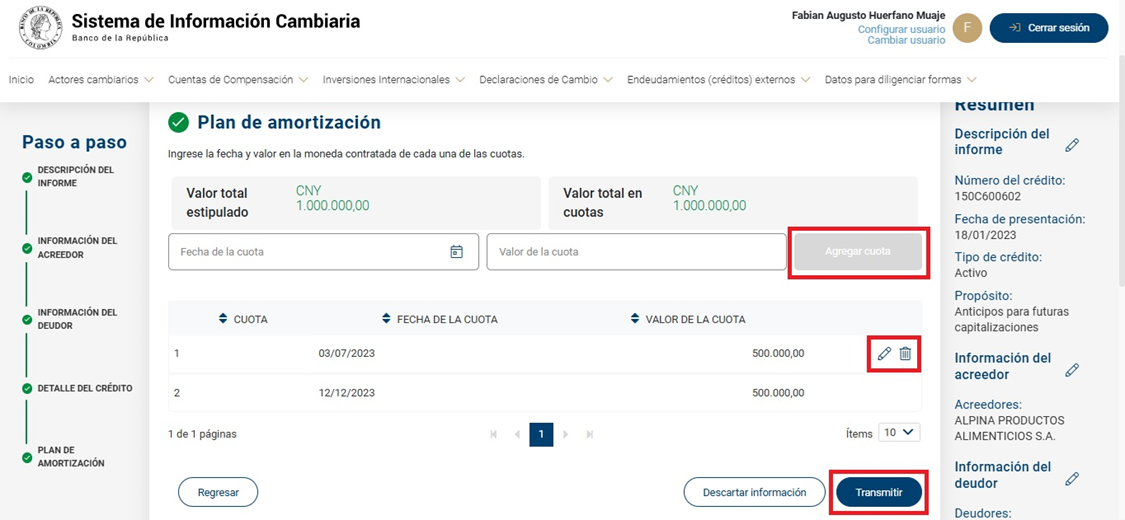1125x520 pixels.
Task: Click the calendar icon in date field
Action: click(x=456, y=252)
